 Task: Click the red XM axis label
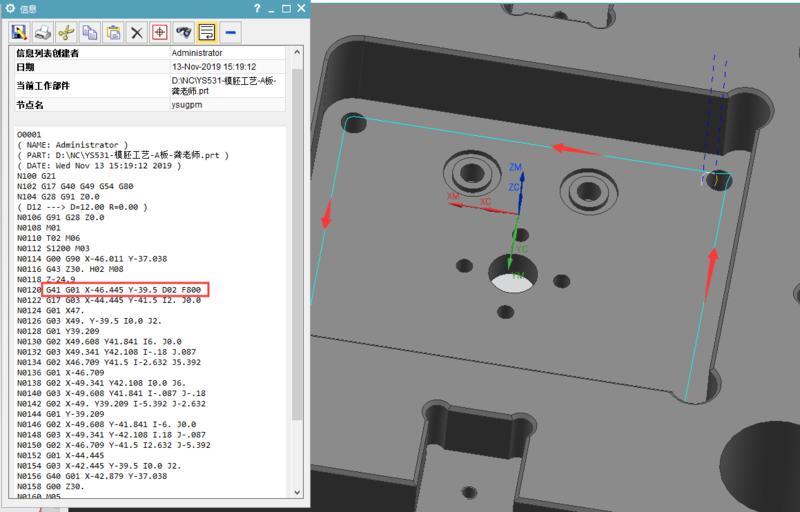(453, 196)
